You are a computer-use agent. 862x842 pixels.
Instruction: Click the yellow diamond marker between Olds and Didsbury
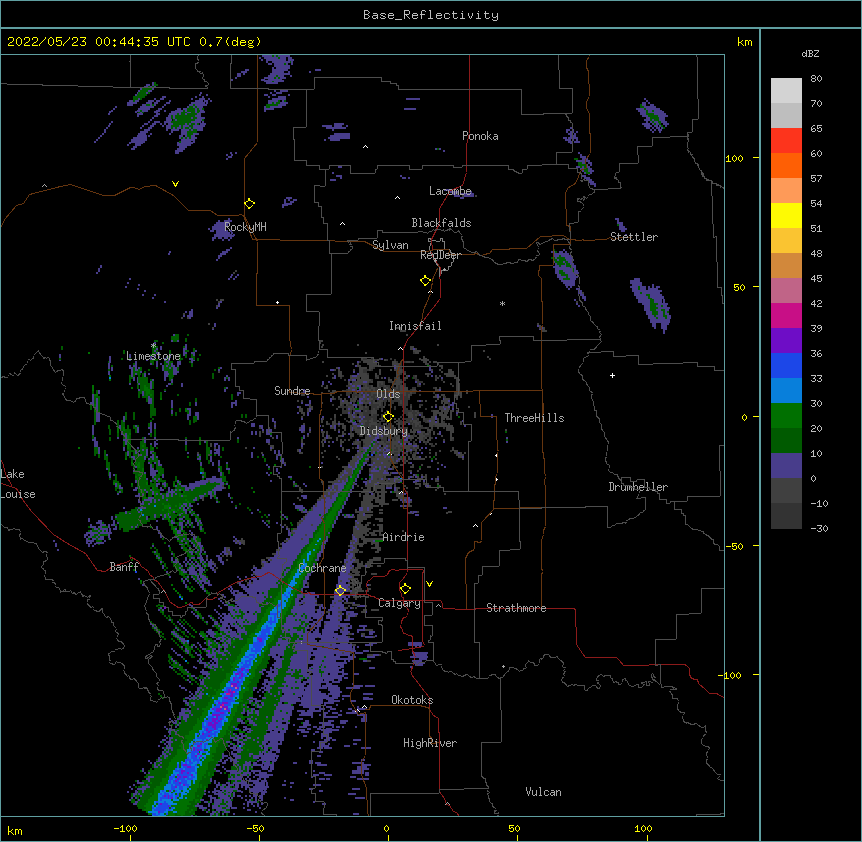(388, 417)
